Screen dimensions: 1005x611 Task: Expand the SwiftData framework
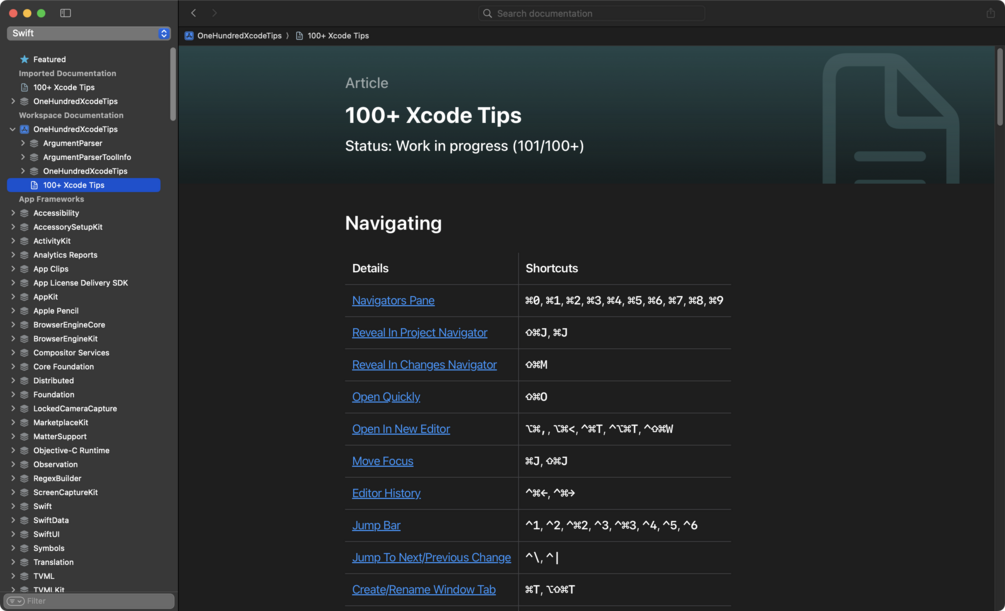pos(13,520)
